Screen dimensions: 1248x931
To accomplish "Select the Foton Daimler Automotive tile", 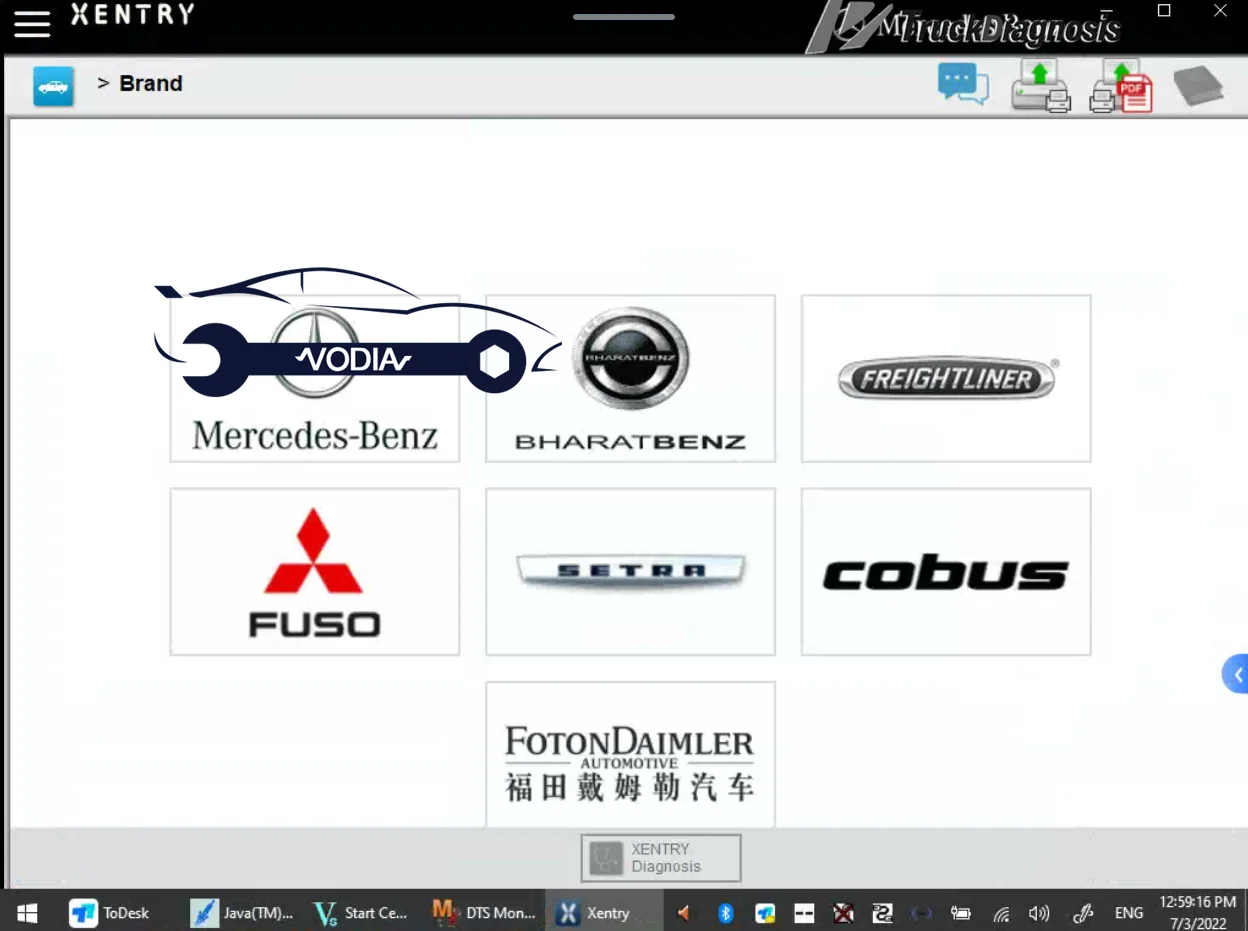I will (630, 755).
